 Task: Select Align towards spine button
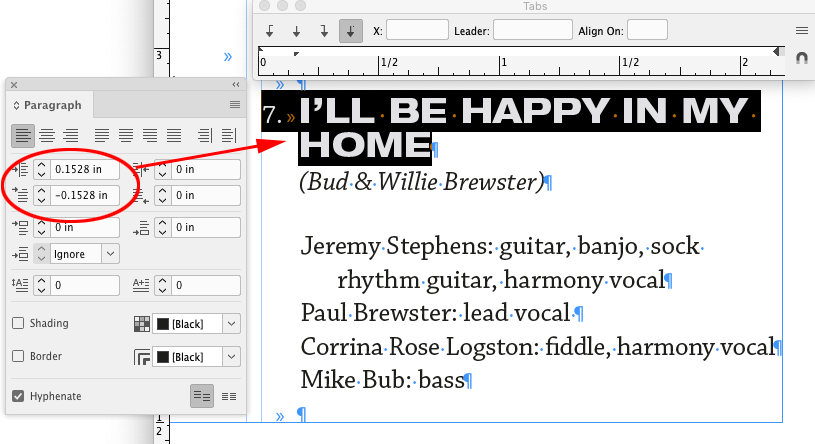click(x=205, y=136)
